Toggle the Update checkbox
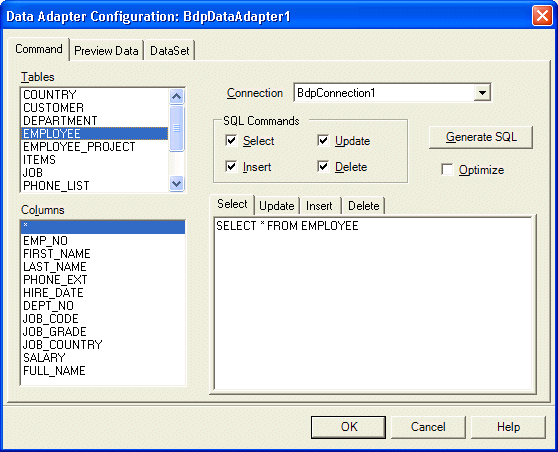 pyautogui.click(x=323, y=141)
